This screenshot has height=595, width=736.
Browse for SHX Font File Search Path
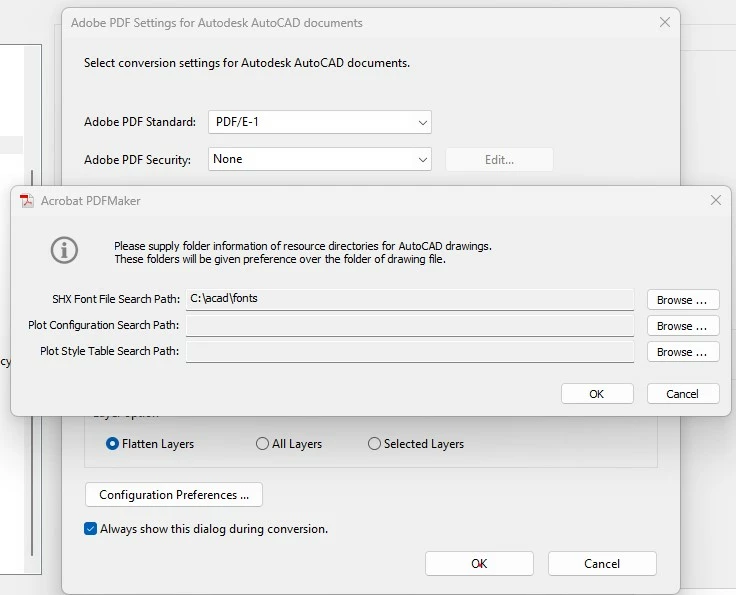pos(683,300)
